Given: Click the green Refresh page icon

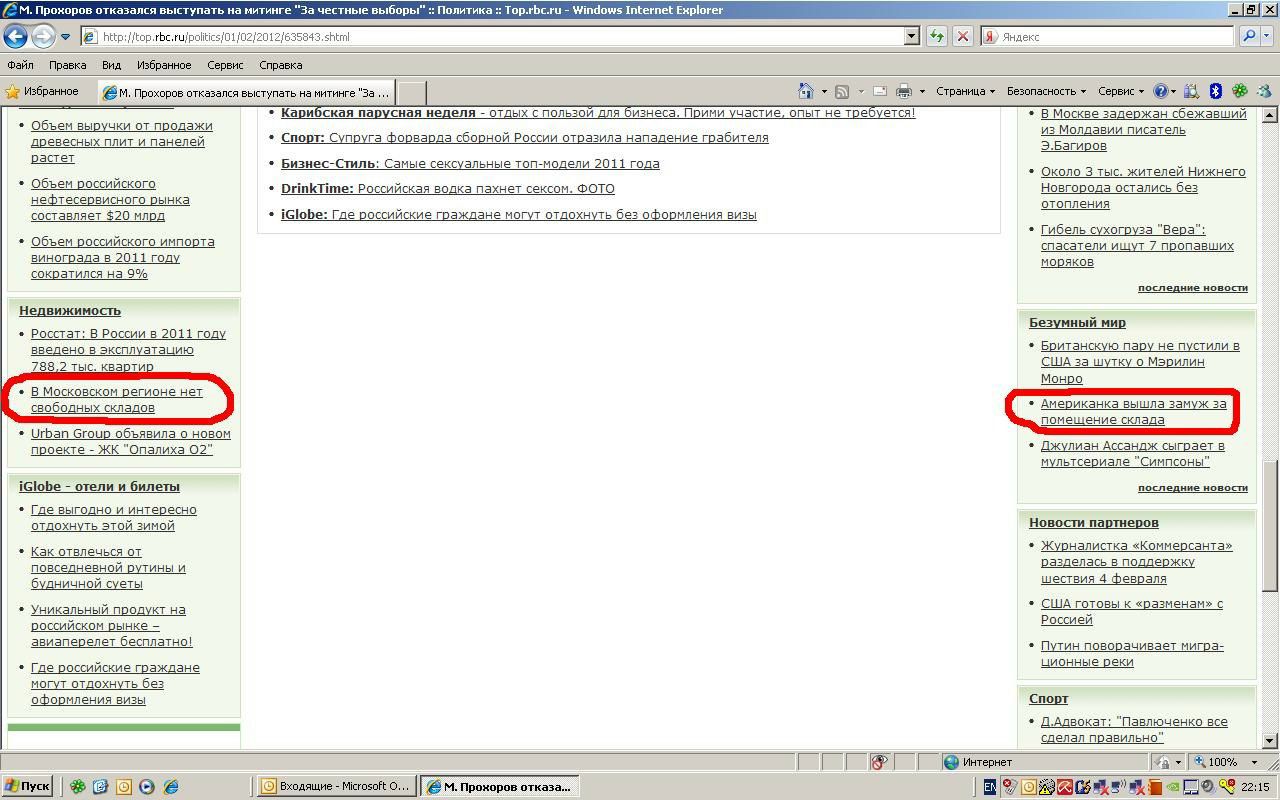Looking at the screenshot, I should (936, 37).
